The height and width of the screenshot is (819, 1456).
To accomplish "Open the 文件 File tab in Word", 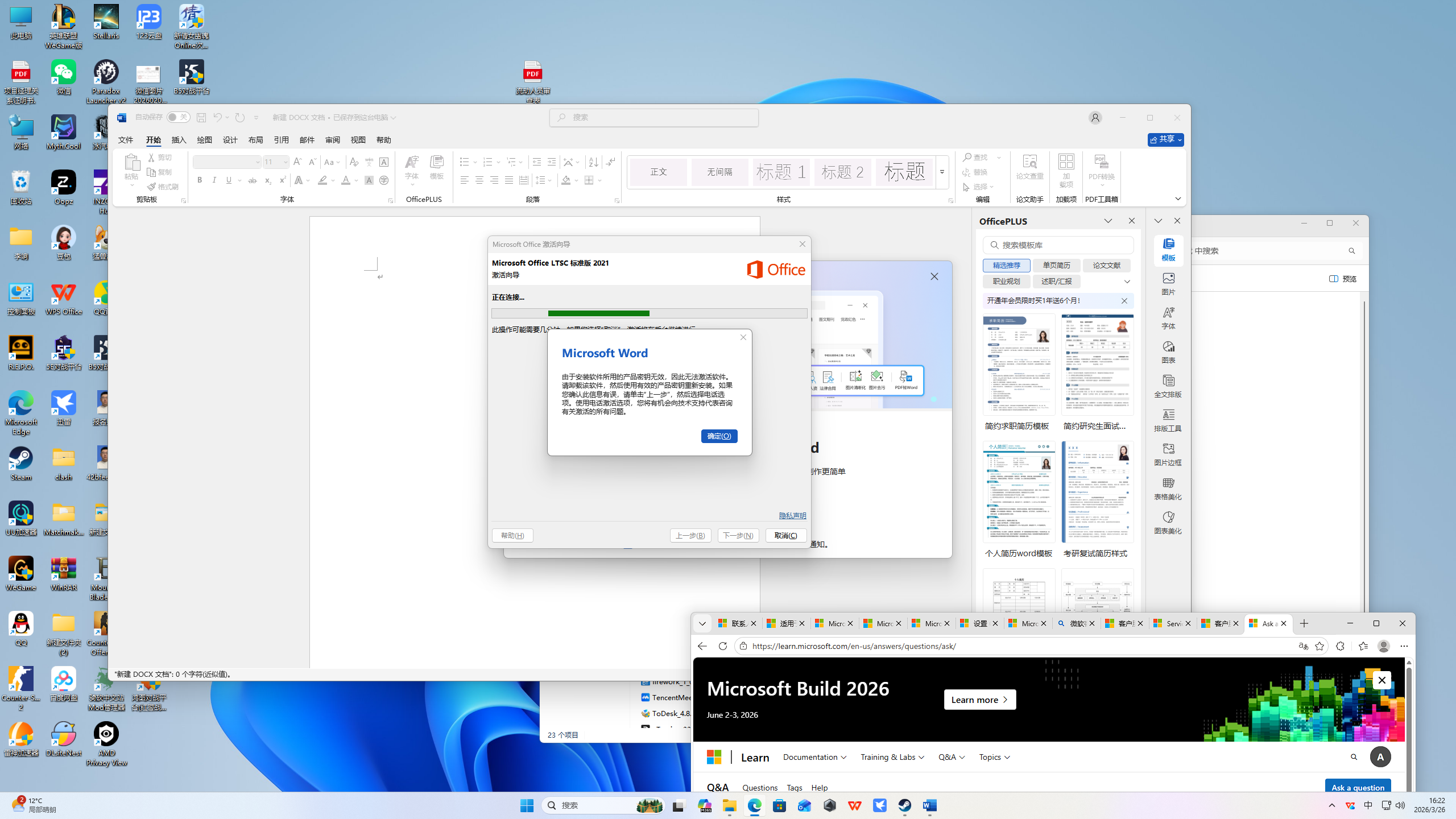I will click(x=126, y=140).
